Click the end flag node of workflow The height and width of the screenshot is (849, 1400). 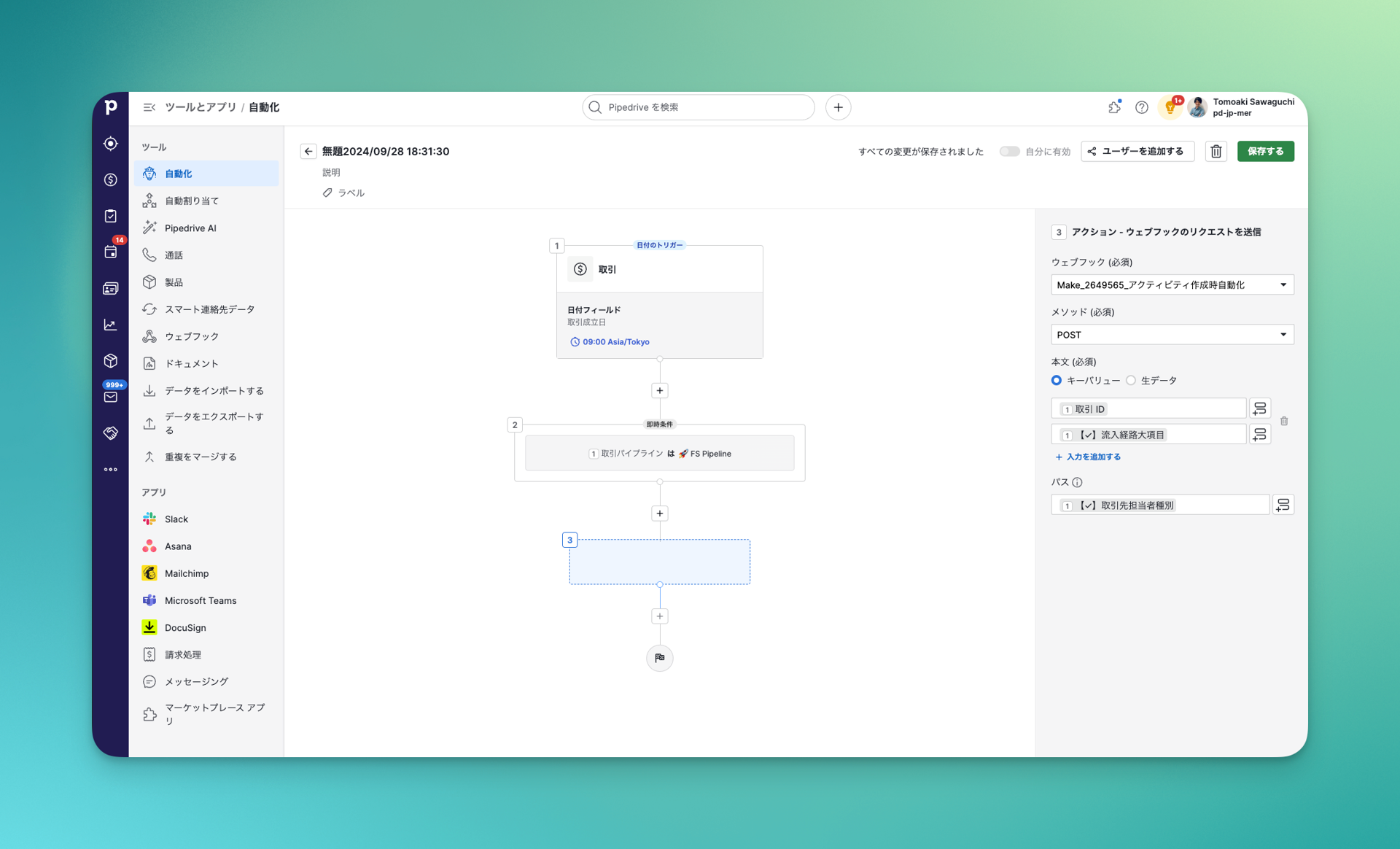(660, 658)
